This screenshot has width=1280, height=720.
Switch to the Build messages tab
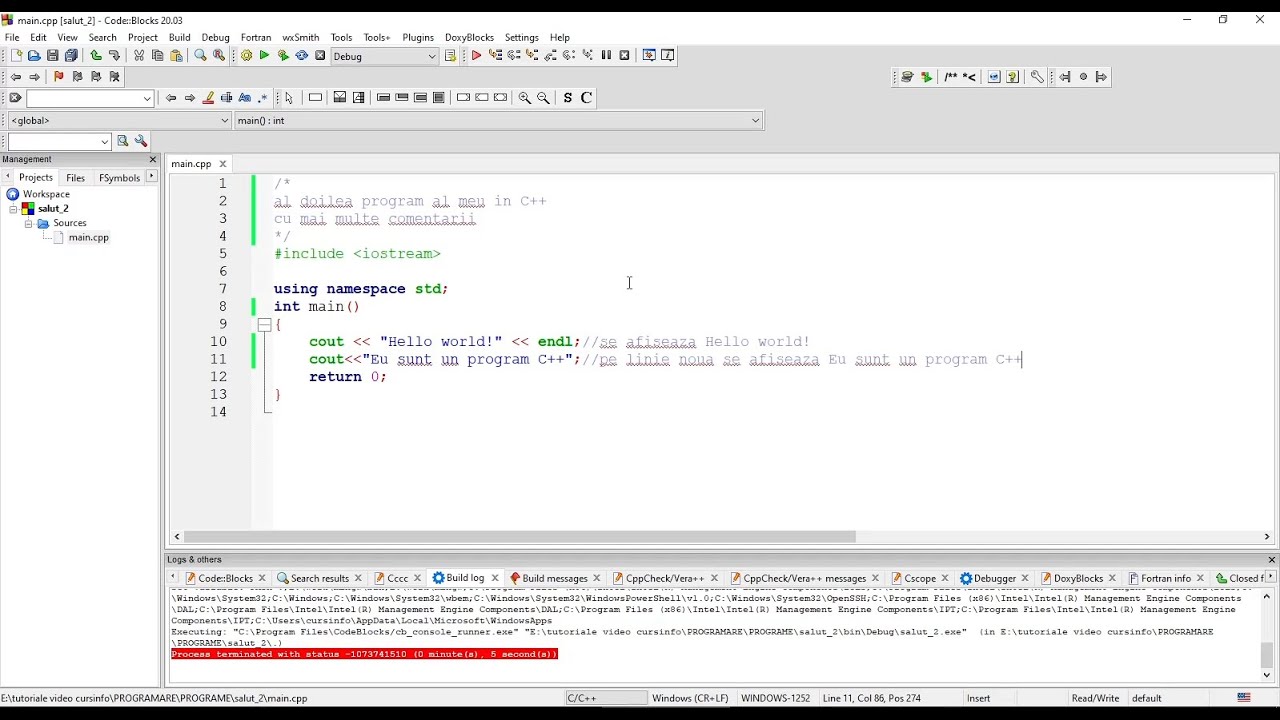[554, 578]
